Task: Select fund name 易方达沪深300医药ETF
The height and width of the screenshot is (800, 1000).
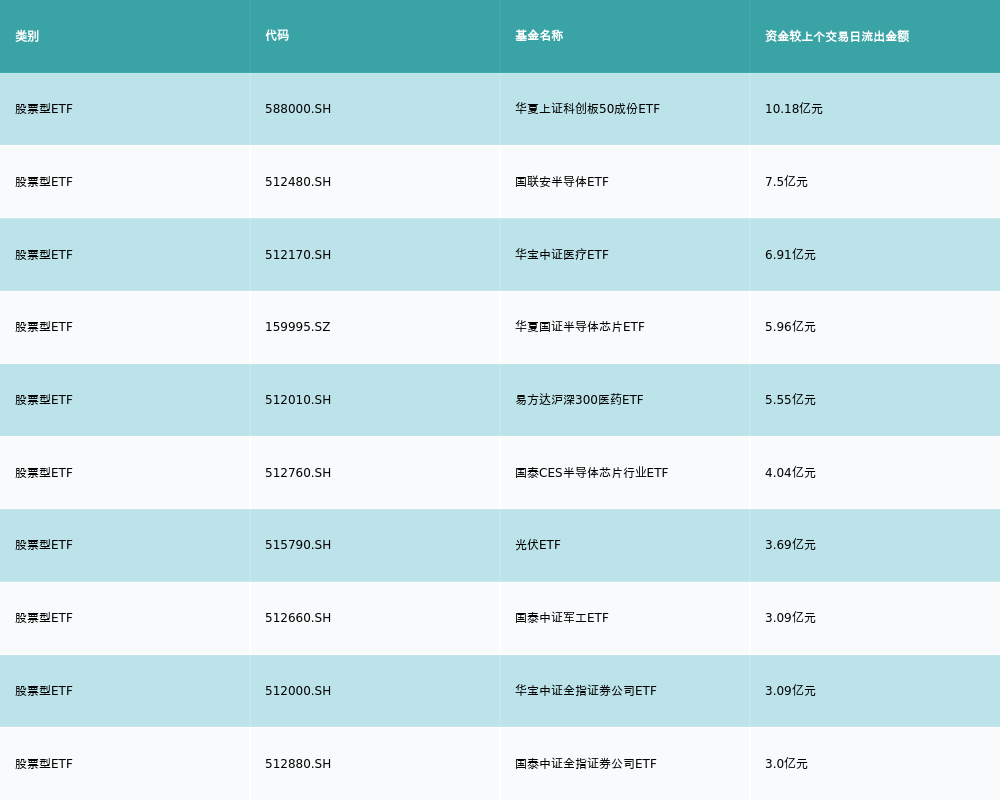Action: point(579,400)
